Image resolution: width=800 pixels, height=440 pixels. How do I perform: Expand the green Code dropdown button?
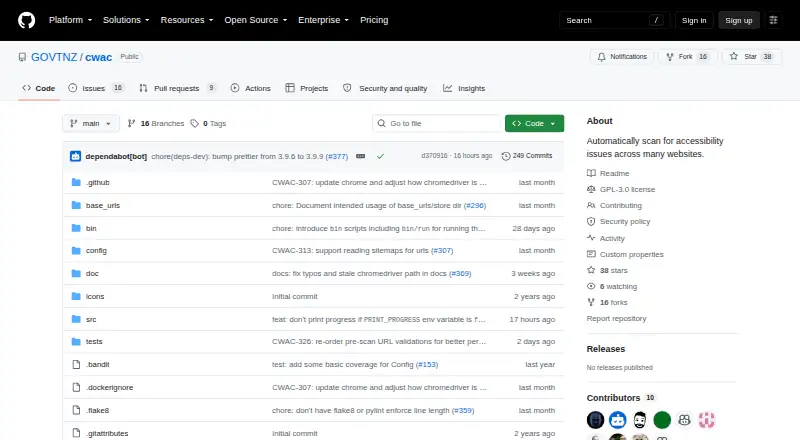(534, 124)
